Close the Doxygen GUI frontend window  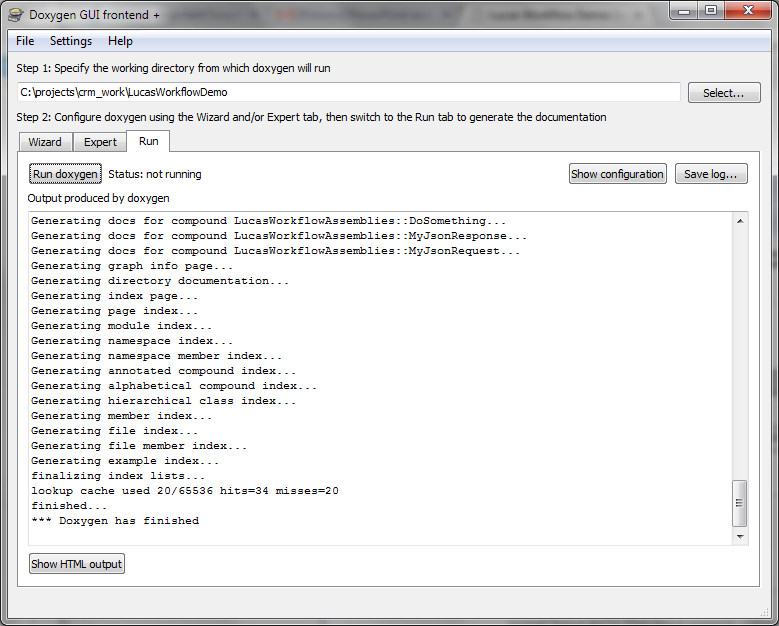[749, 10]
